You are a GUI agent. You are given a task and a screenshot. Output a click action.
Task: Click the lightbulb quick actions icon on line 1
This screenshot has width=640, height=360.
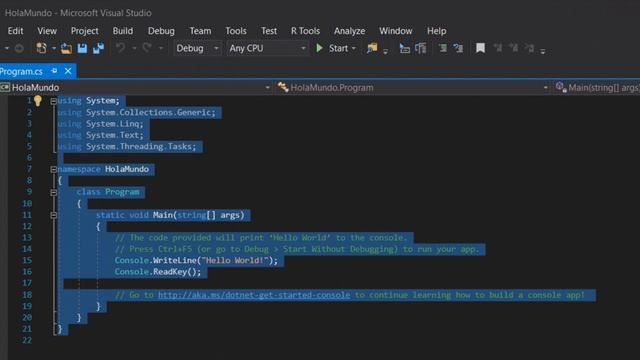pyautogui.click(x=38, y=100)
